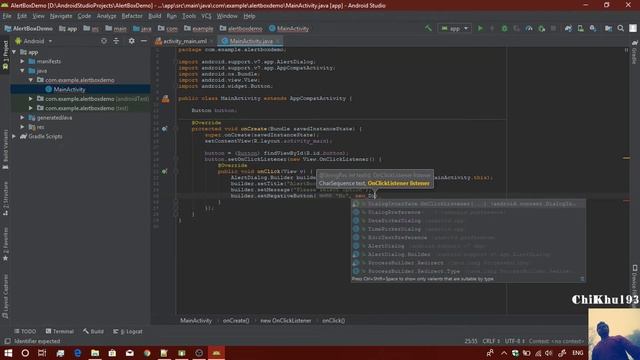Screen dimensions: 640x360
Task: Select MainActivity in the project tree
Action: click(x=69, y=89)
